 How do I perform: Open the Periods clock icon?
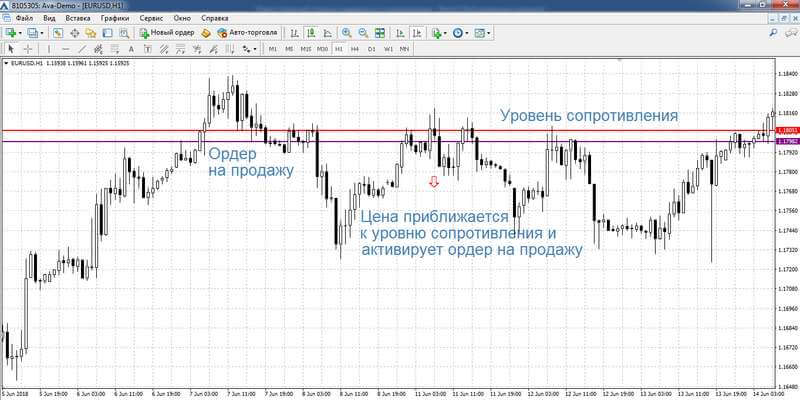pyautogui.click(x=458, y=33)
